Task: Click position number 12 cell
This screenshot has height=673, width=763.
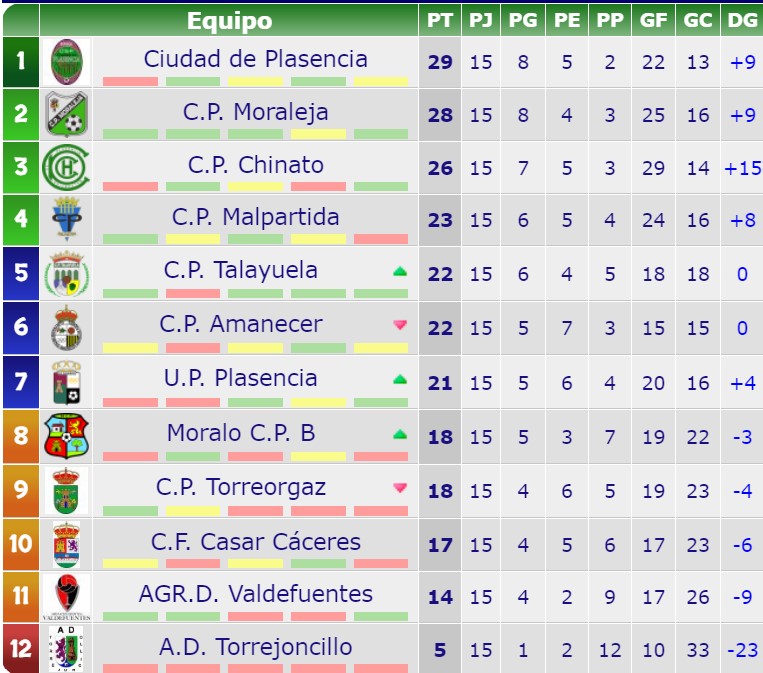Action: pos(20,648)
